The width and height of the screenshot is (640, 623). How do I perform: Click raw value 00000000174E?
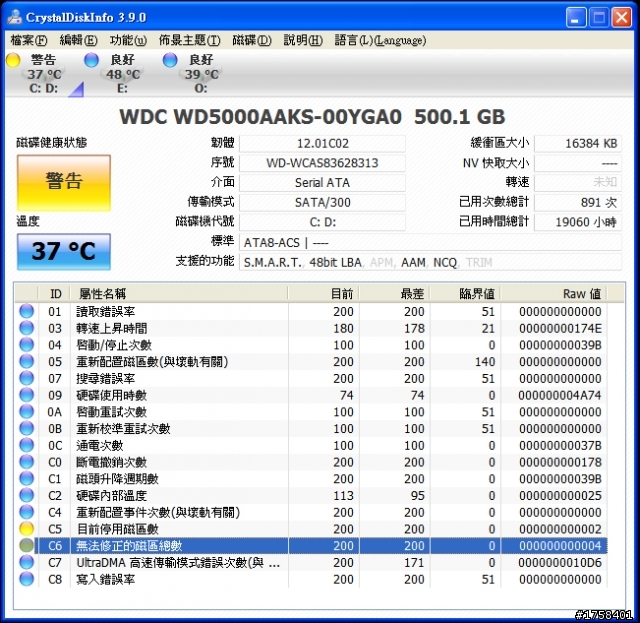[x=560, y=328]
